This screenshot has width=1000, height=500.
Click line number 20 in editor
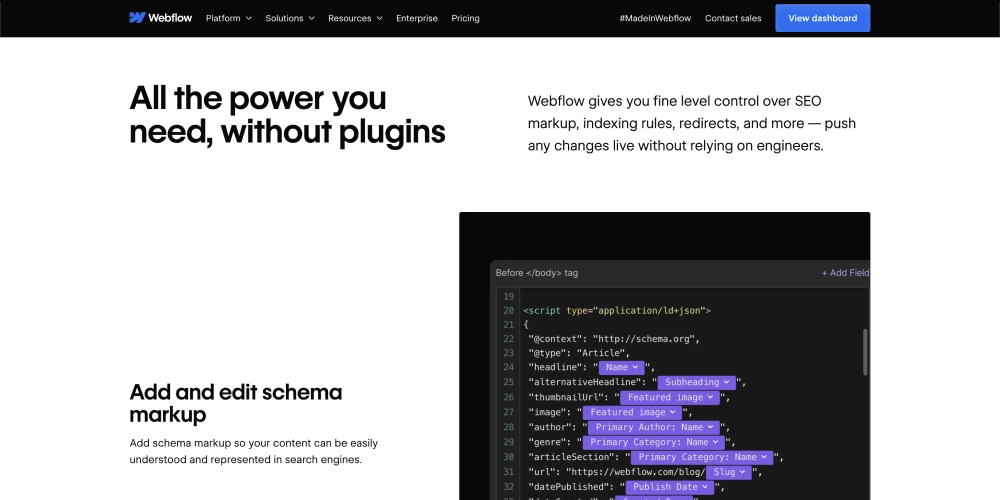[x=508, y=311]
